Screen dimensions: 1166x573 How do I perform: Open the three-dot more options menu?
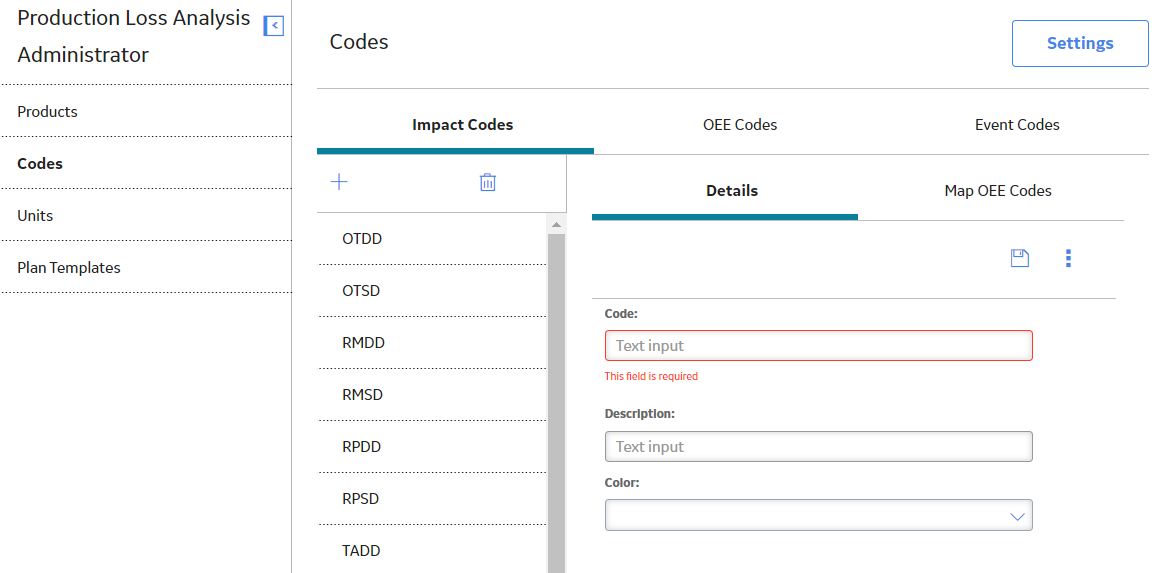[x=1069, y=258]
